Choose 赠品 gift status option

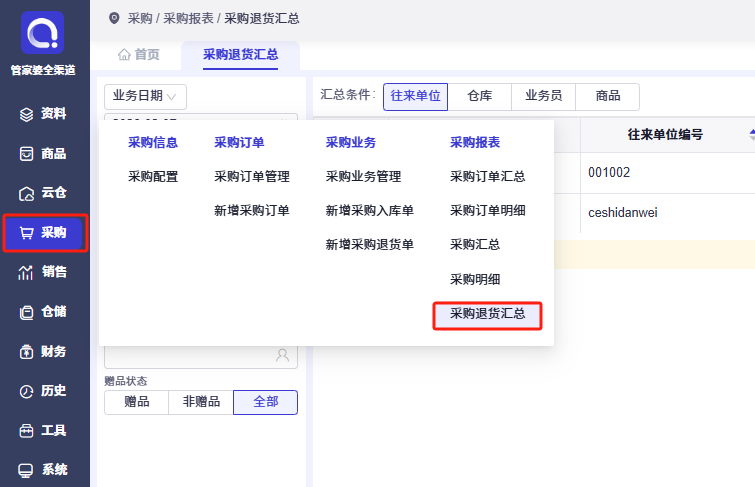tap(136, 402)
